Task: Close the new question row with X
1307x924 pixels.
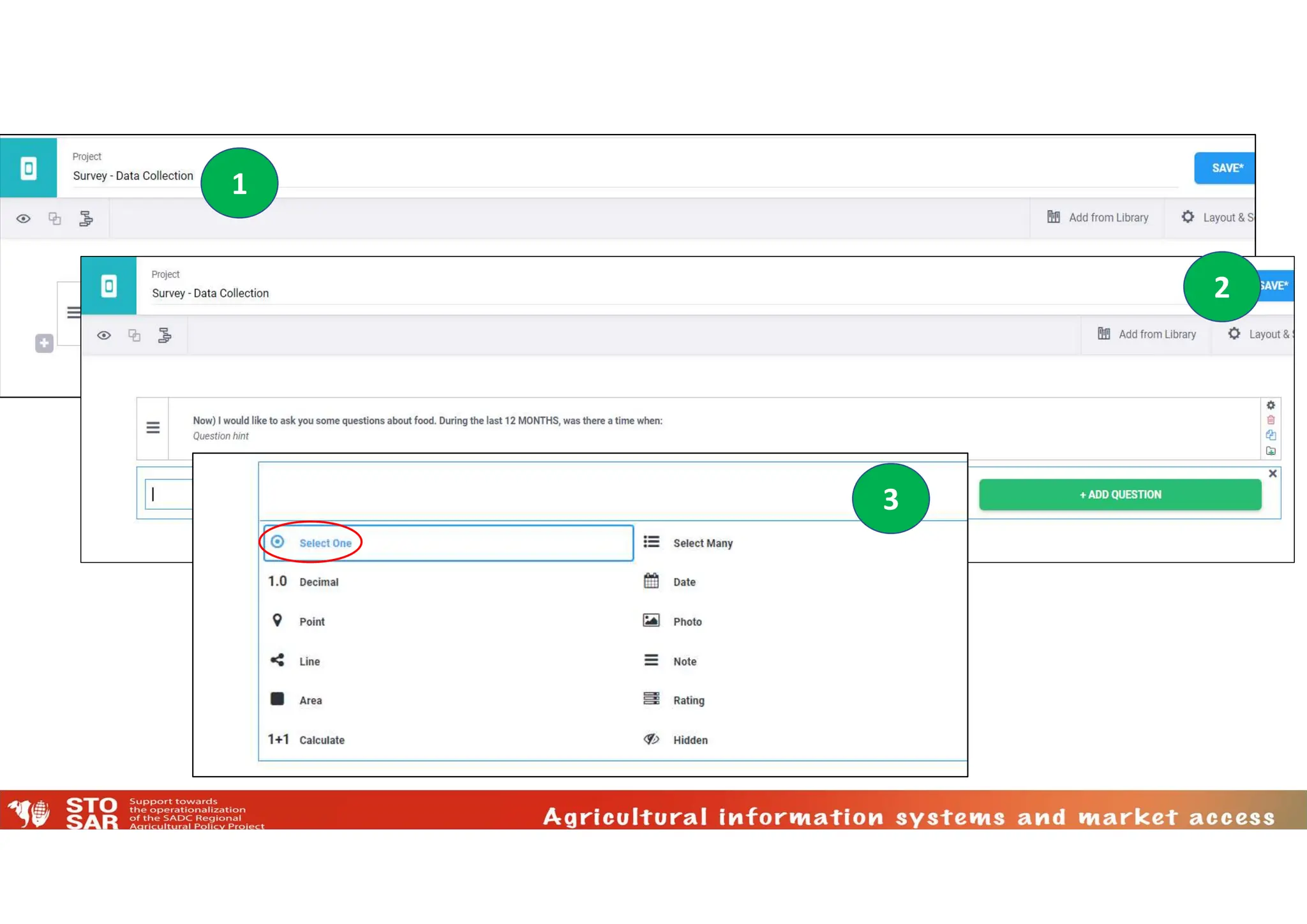Action: pyautogui.click(x=1273, y=473)
